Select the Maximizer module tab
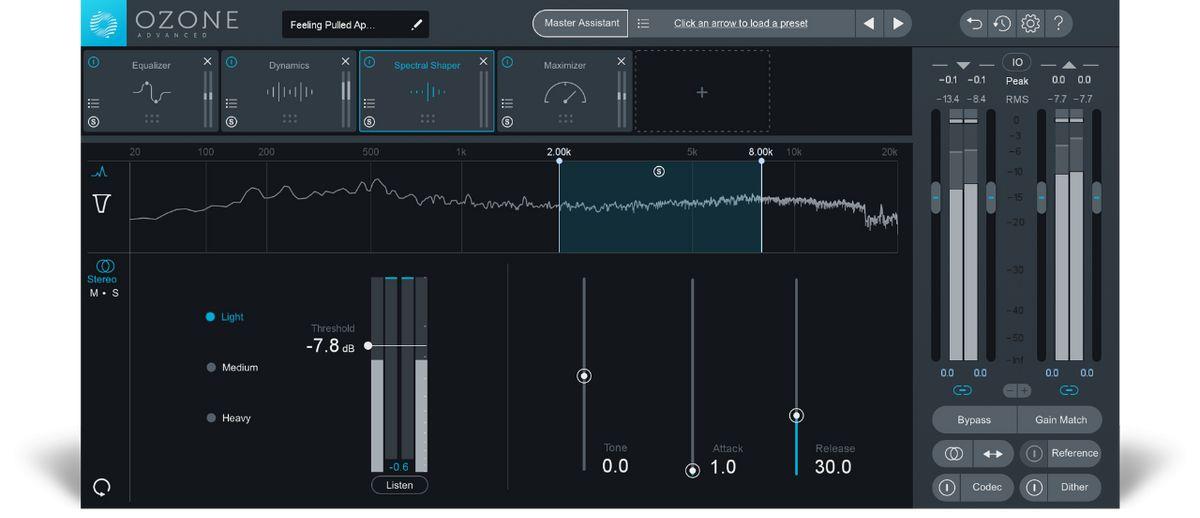 click(565, 91)
